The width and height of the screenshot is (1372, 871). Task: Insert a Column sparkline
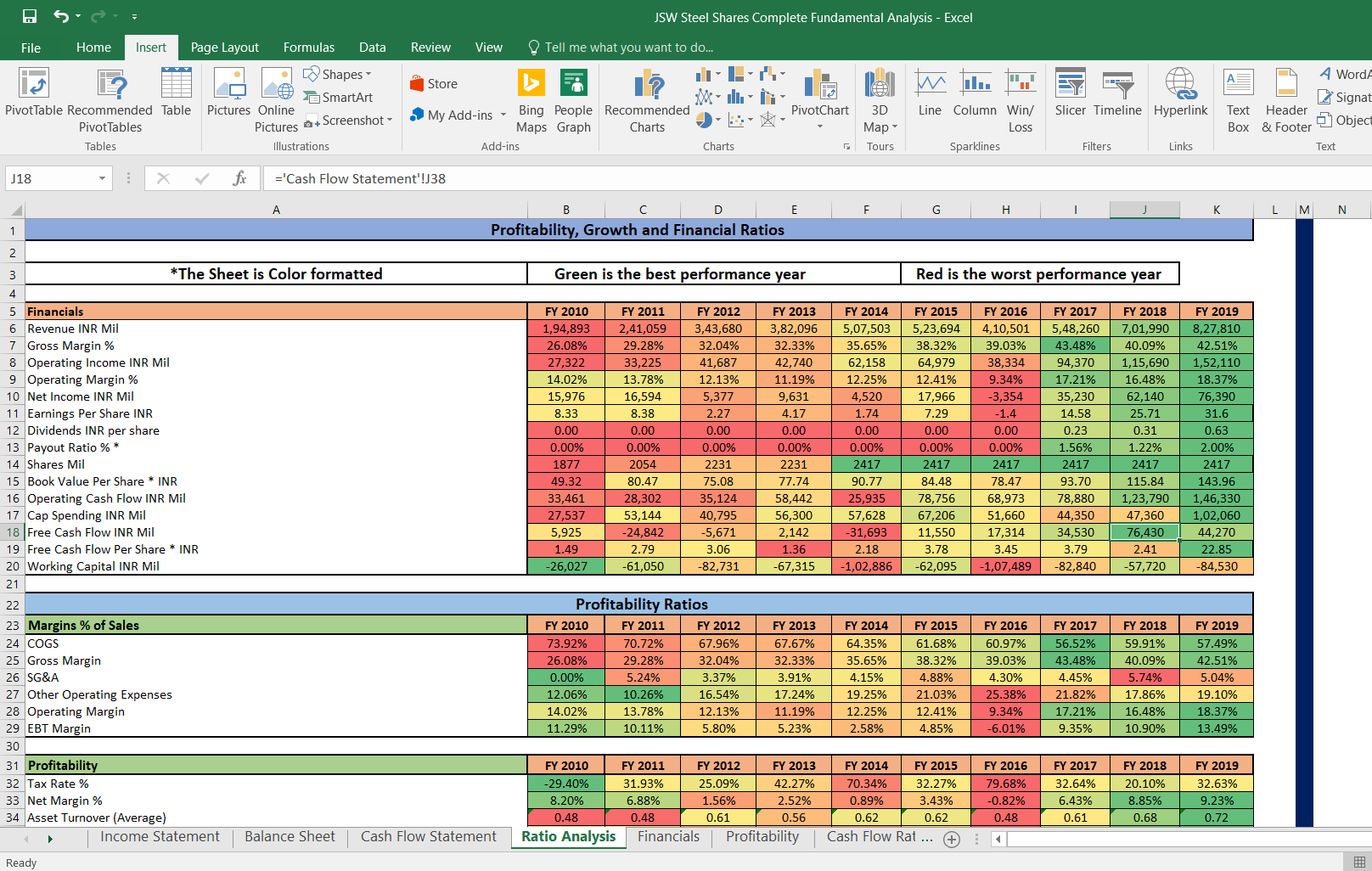pos(975,93)
